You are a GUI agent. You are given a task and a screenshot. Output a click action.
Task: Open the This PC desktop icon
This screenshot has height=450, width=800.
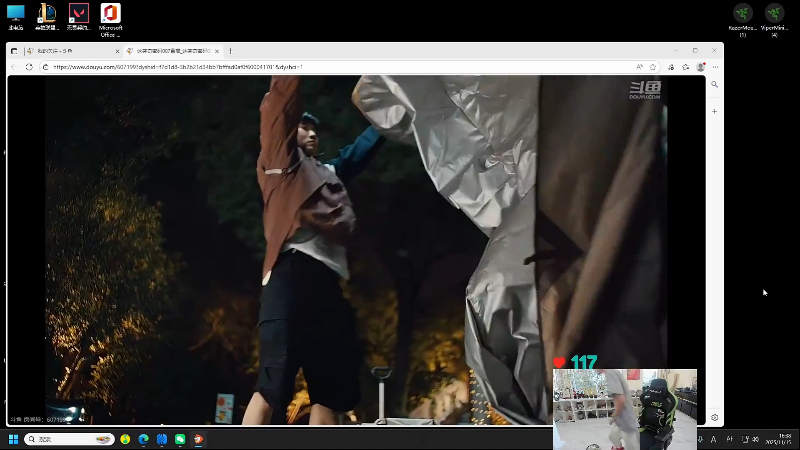(x=16, y=17)
